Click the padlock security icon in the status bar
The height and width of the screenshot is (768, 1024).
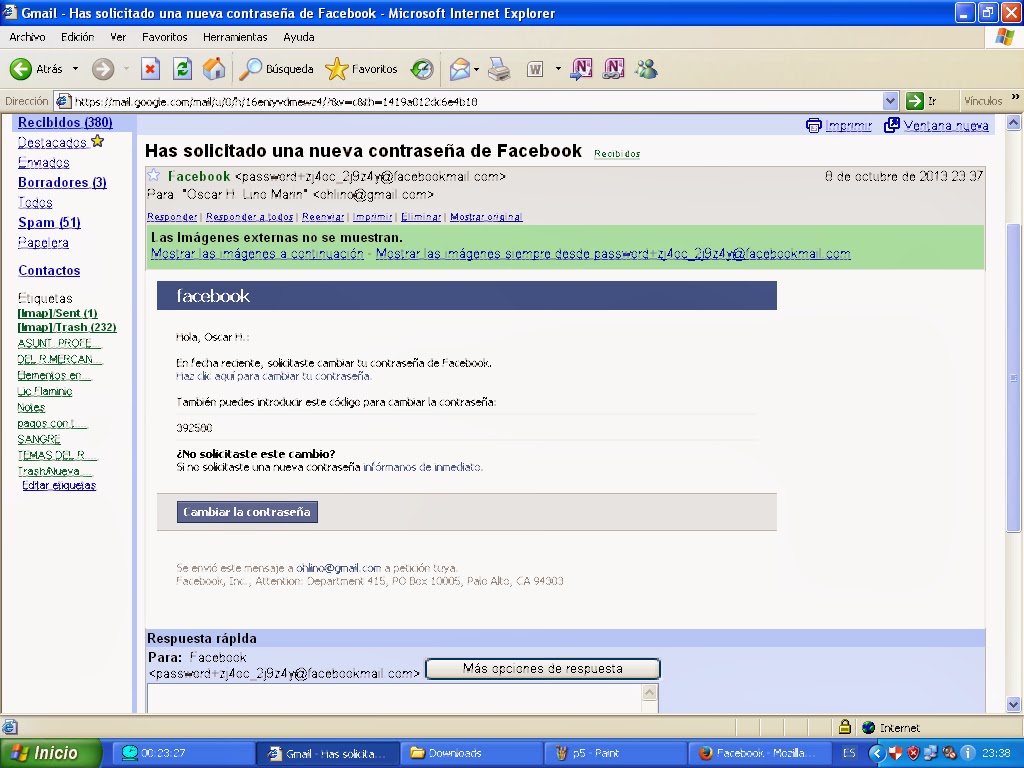[844, 726]
